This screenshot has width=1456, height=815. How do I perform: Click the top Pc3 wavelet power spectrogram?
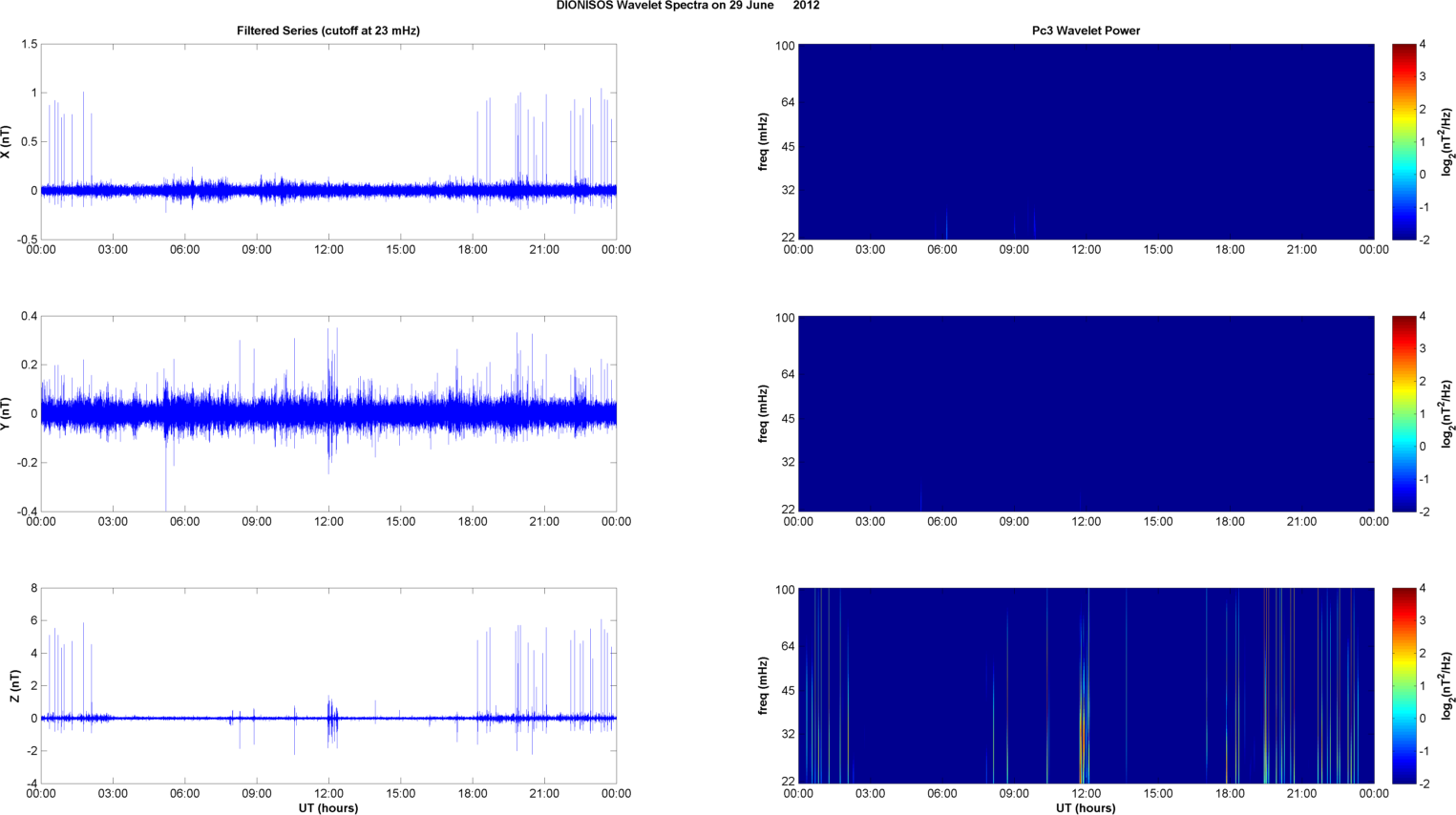coord(1086,142)
